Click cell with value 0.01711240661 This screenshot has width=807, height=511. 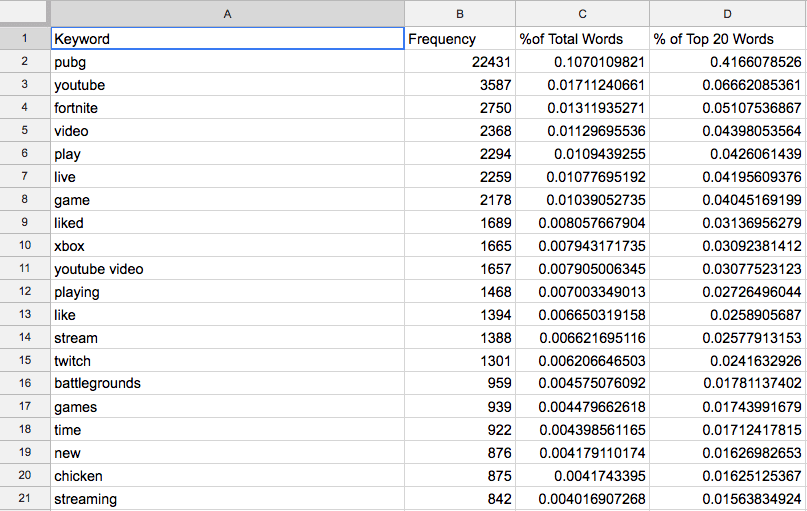pyautogui.click(x=582, y=84)
